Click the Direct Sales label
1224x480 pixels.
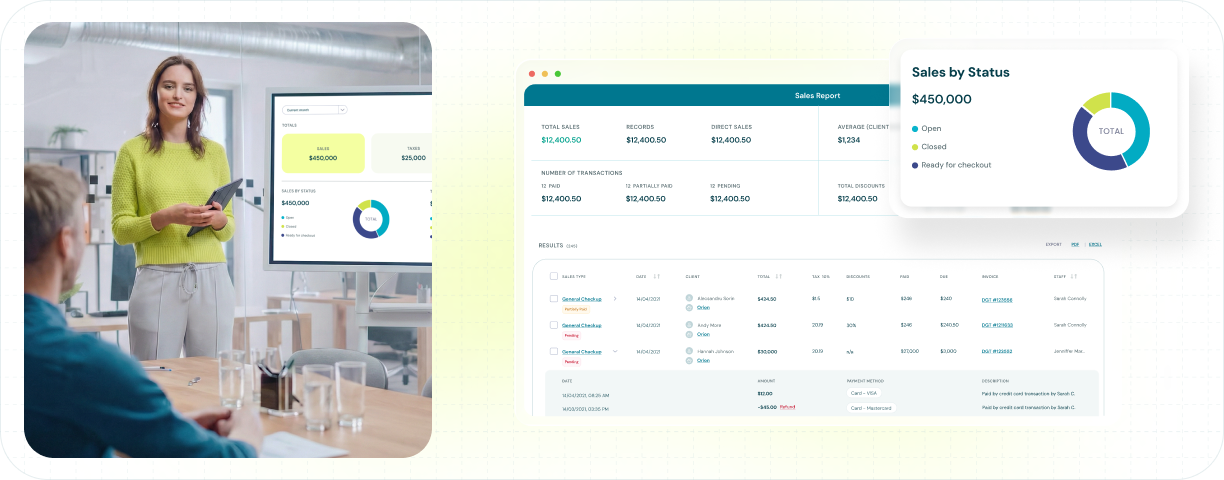click(729, 127)
